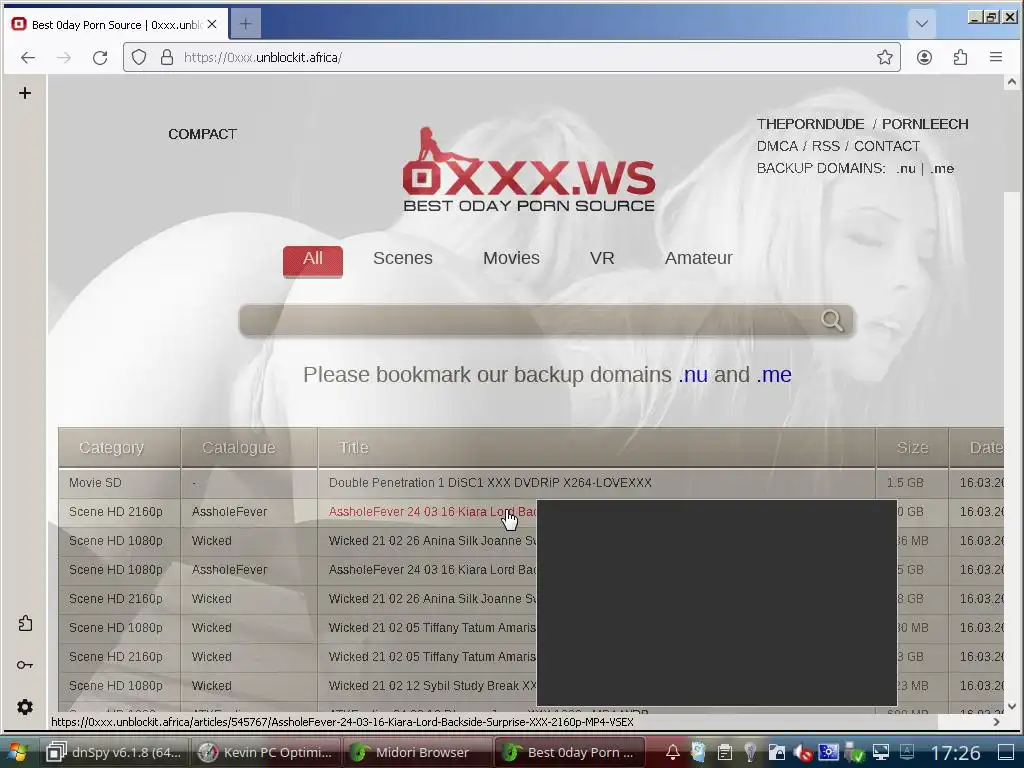Open the 'Wicked 21 02 12 Sybil Study Break' title
Viewport: 1024px width, 768px height.
coord(432,686)
